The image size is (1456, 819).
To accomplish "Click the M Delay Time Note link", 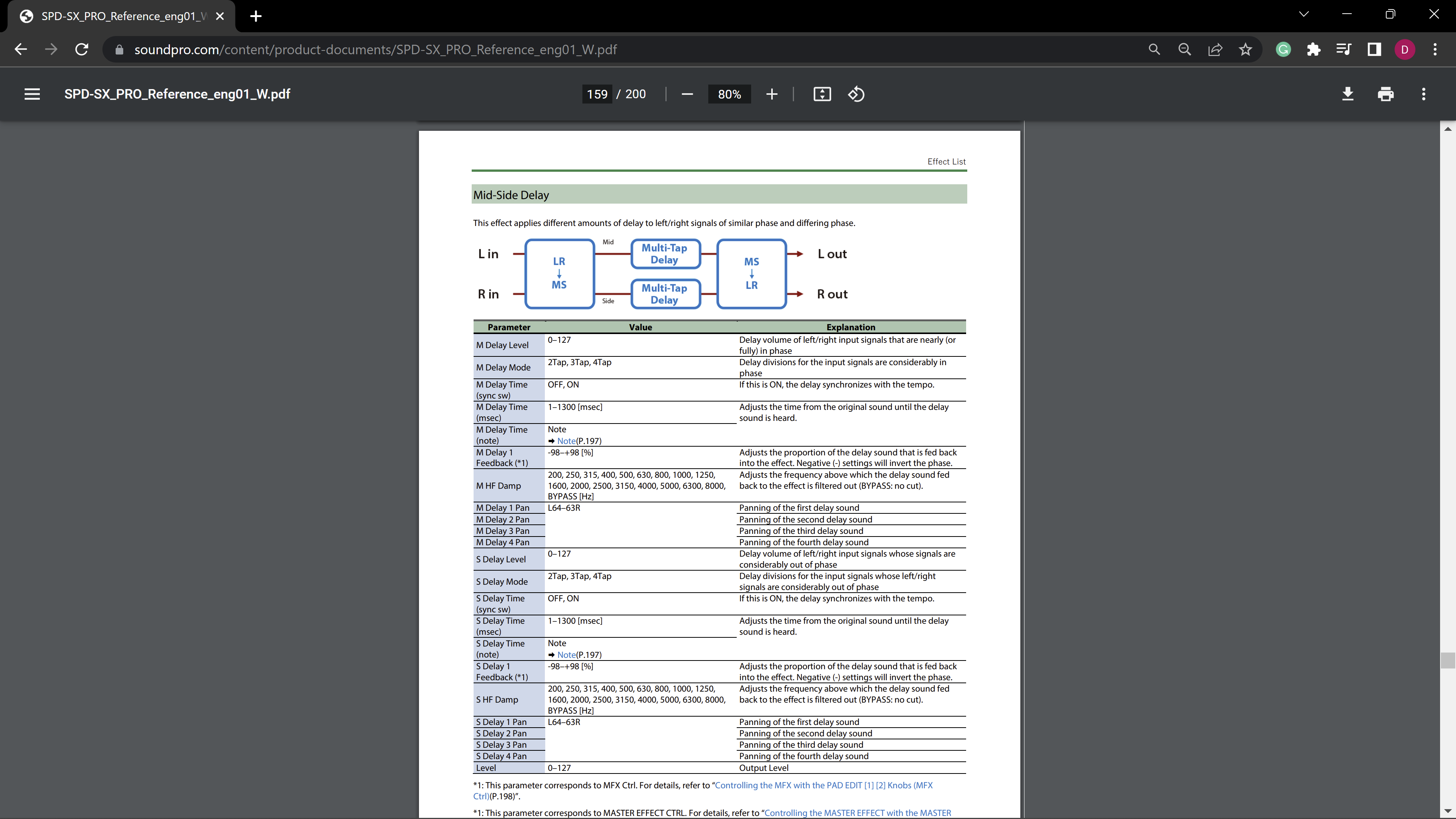I will click(x=566, y=441).
